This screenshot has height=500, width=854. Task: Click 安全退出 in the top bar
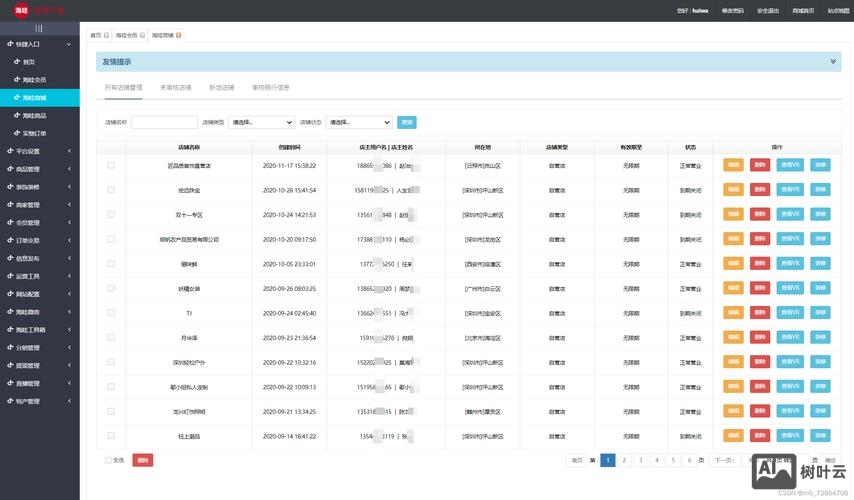pyautogui.click(x=768, y=10)
